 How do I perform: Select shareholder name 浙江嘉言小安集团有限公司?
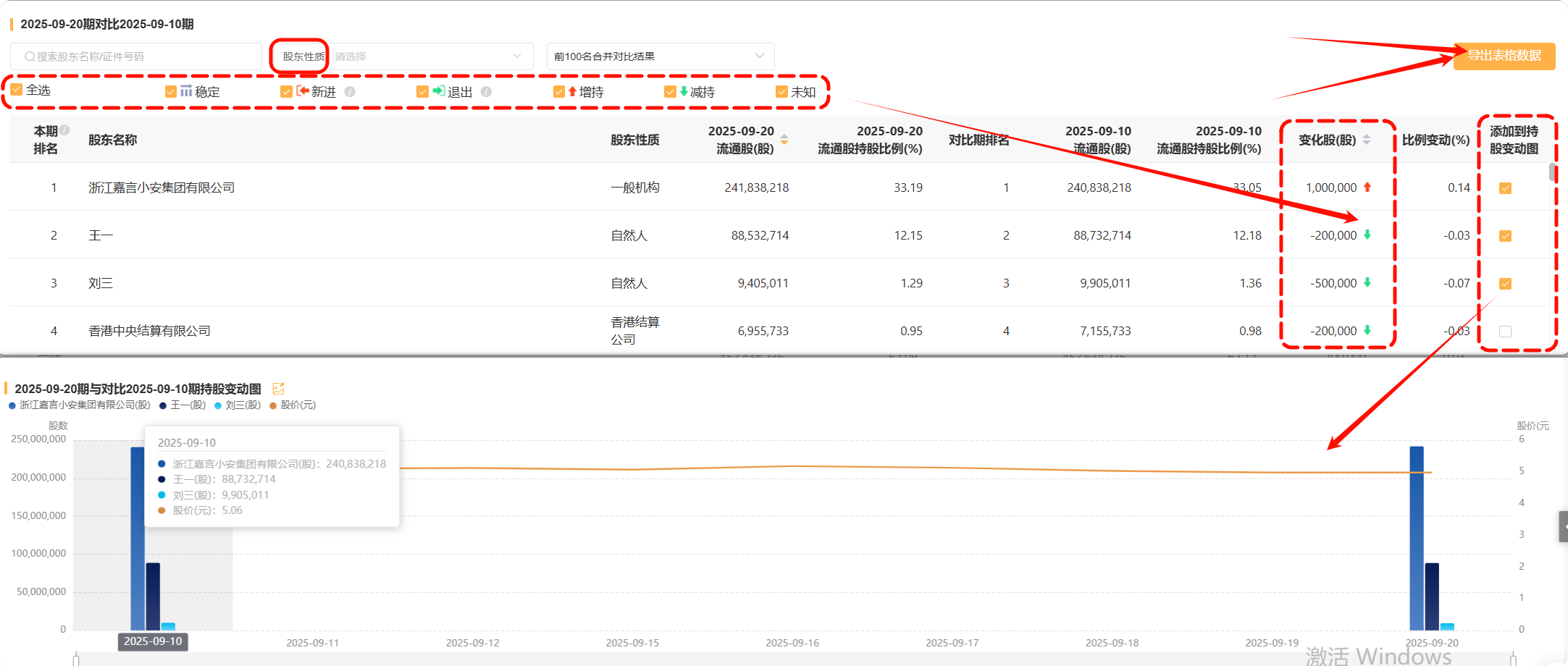tap(162, 188)
